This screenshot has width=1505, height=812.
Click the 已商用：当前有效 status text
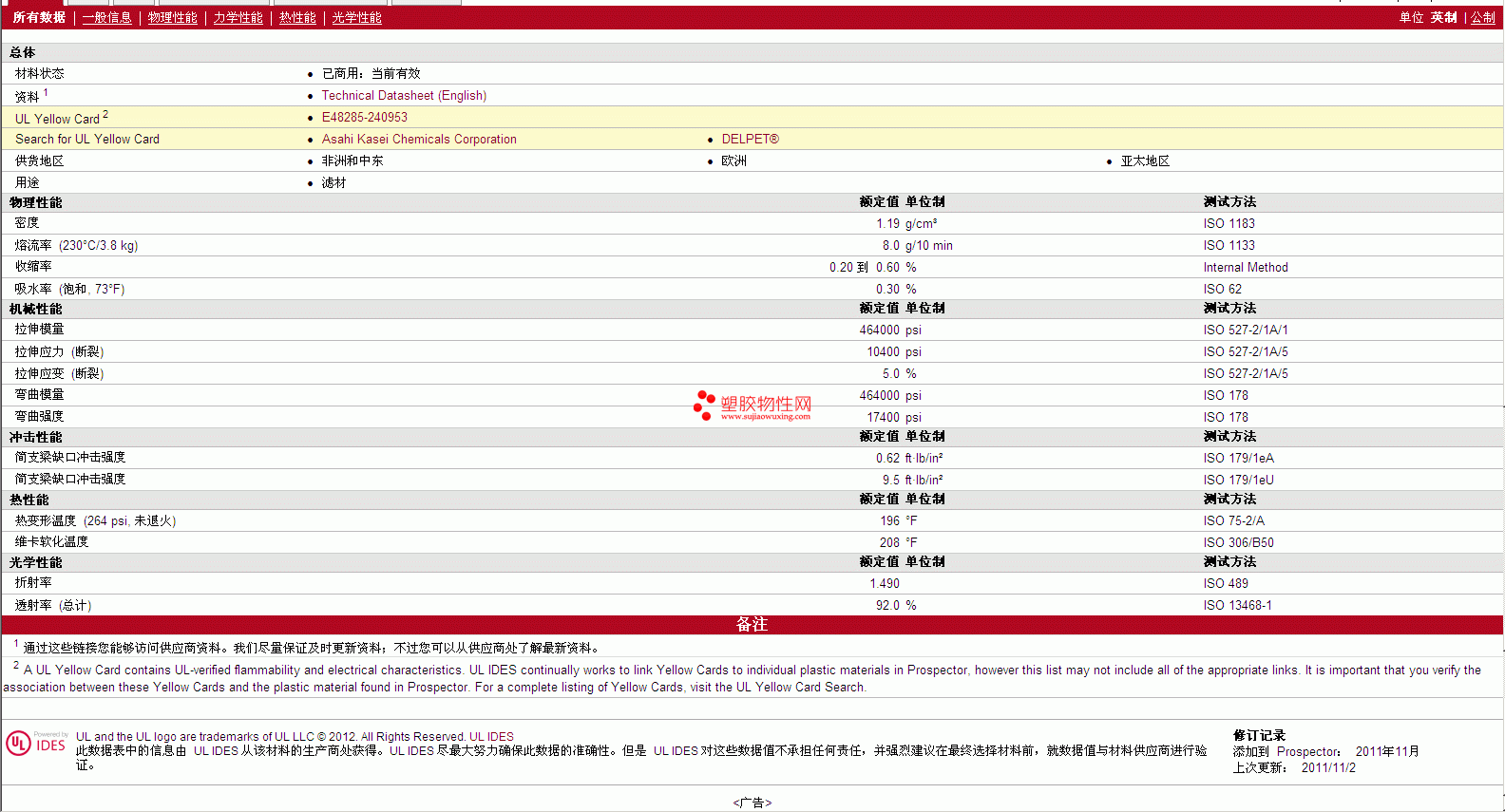(371, 74)
